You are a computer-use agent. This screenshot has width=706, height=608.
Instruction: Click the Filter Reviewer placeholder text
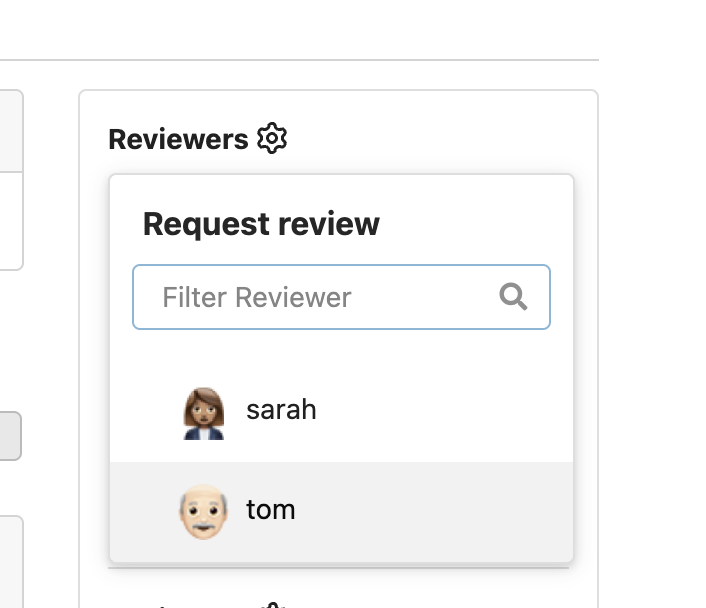click(x=257, y=297)
